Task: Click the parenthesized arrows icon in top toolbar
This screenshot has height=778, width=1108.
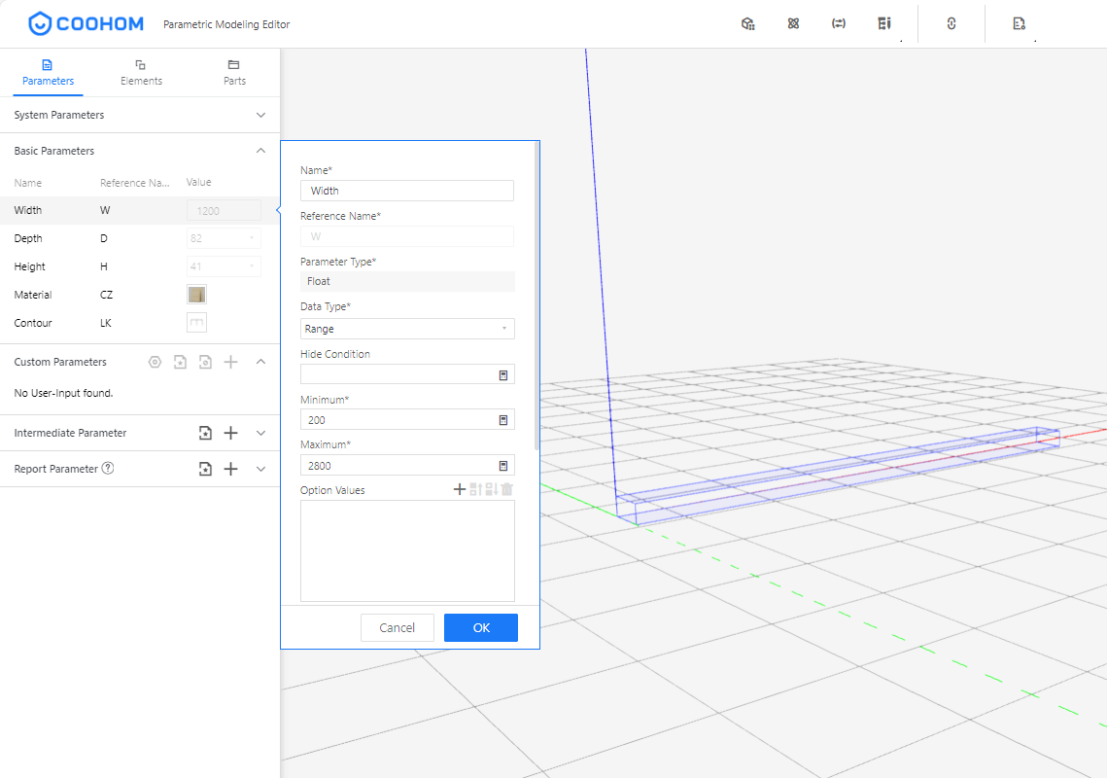Action: [x=838, y=24]
